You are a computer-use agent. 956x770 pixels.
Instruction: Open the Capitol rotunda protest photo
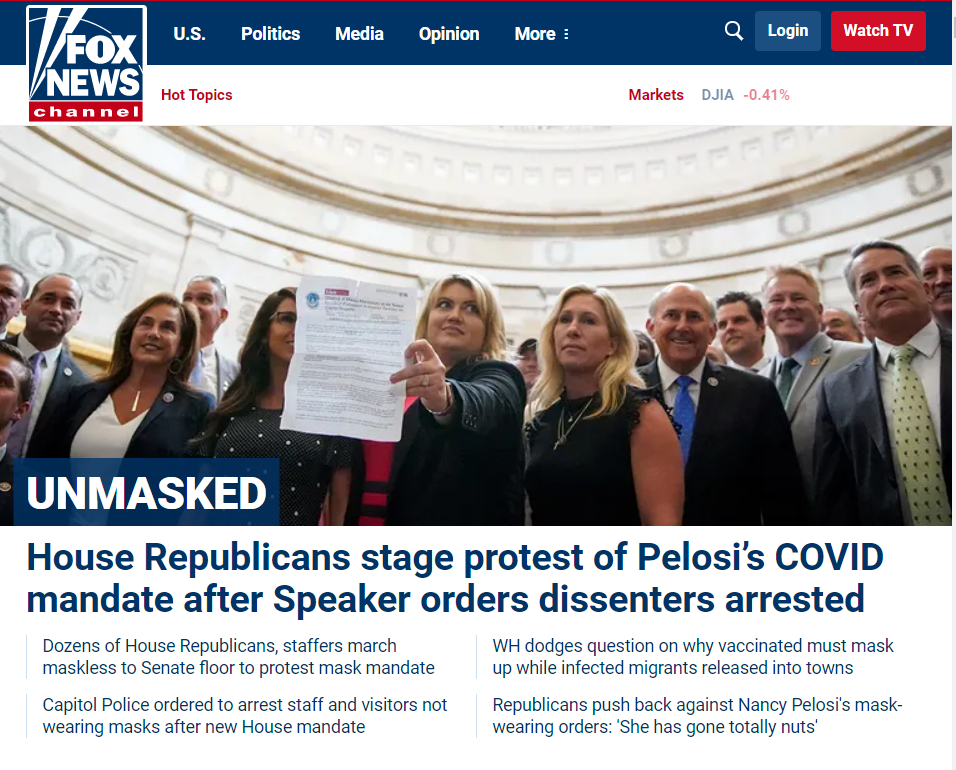(476, 326)
